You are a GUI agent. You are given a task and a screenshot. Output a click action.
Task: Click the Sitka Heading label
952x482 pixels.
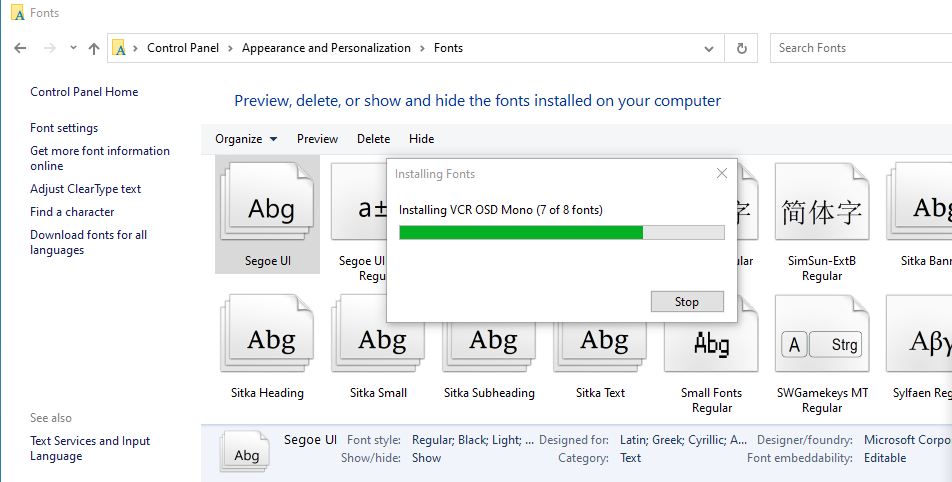pyautogui.click(x=267, y=393)
